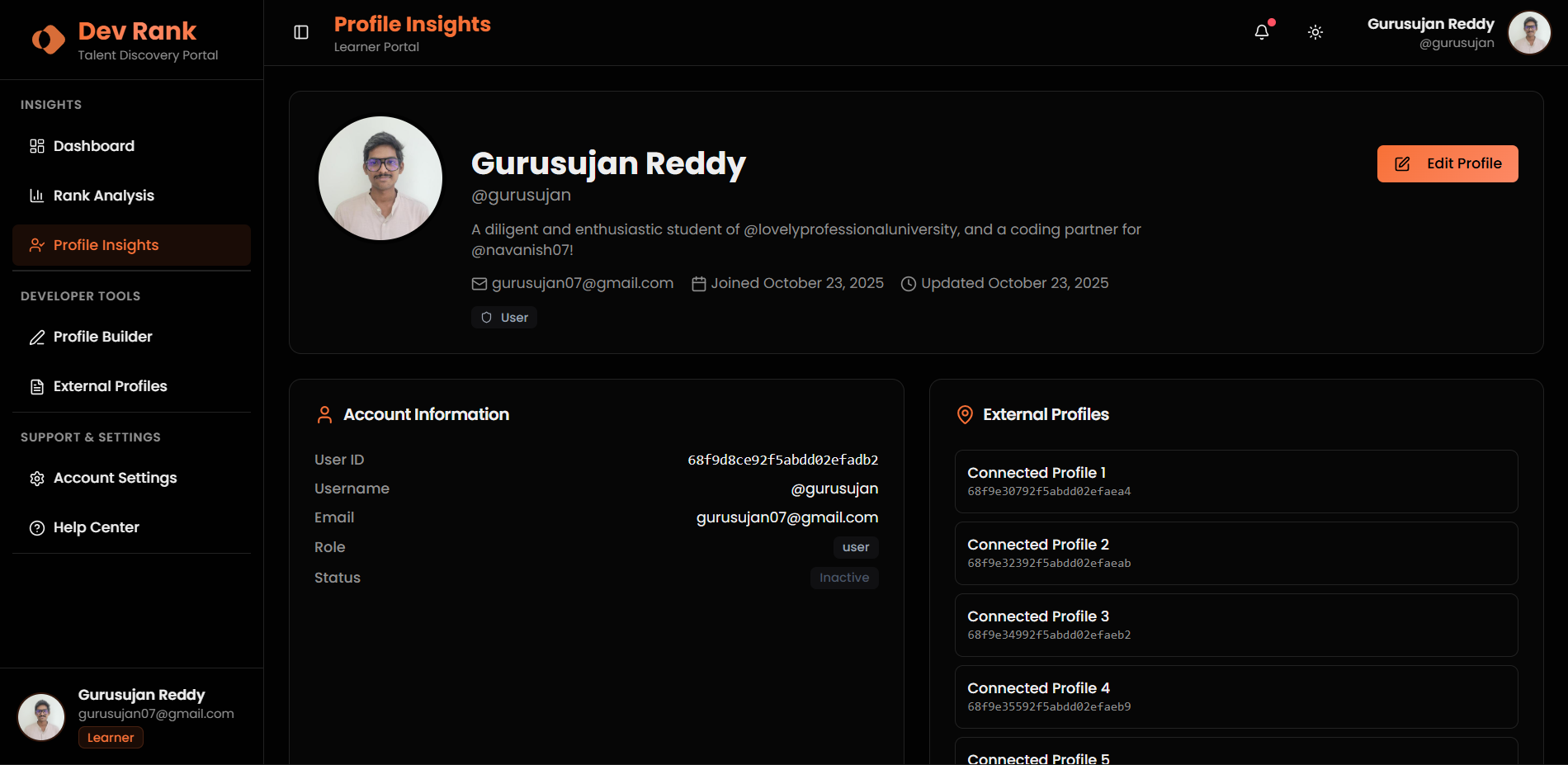Open Connected Profile 1 card
Viewport: 1568px width, 765px height.
coord(1236,481)
